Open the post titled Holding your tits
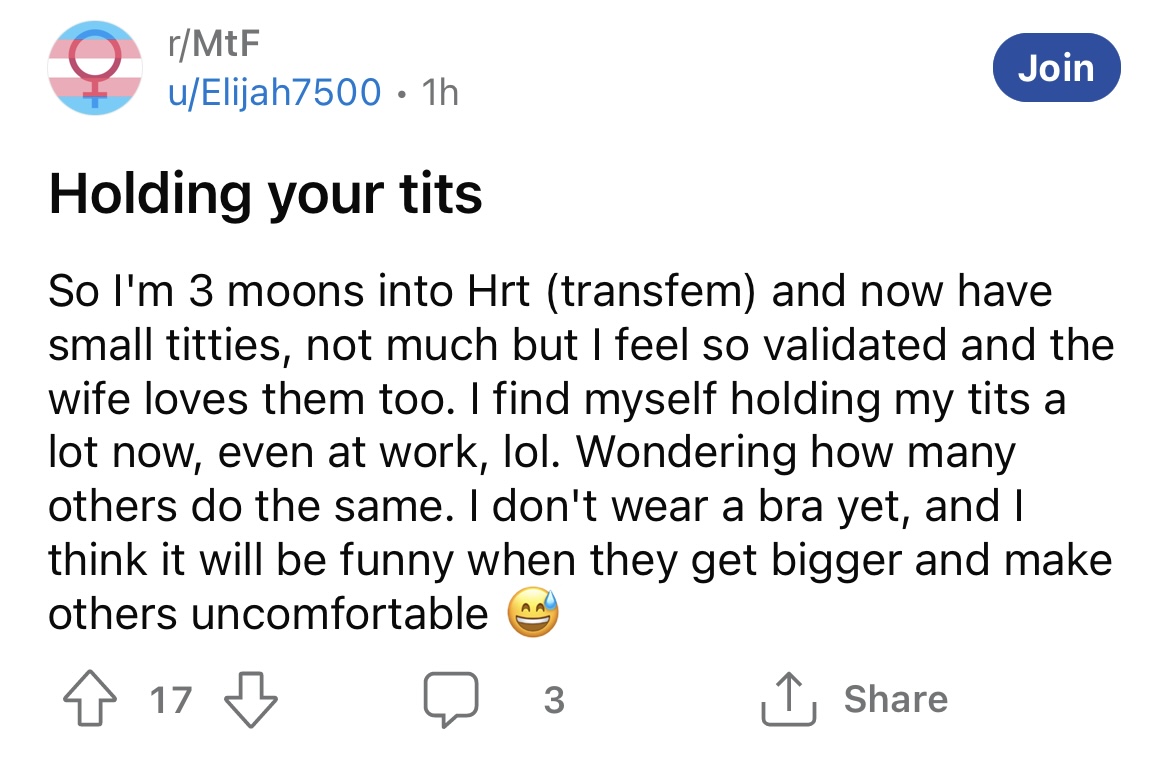 (x=265, y=193)
